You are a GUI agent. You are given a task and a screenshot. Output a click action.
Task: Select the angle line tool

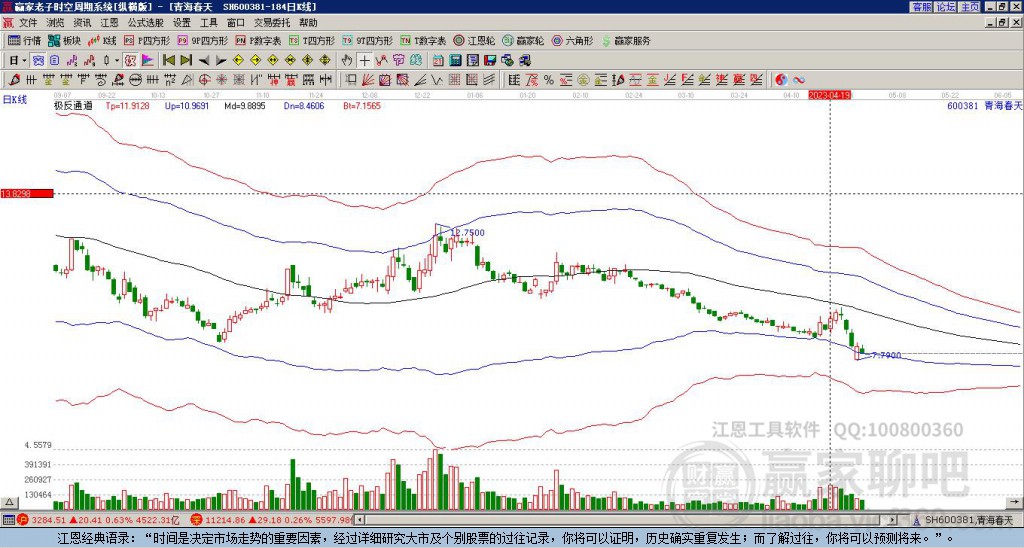tap(420, 80)
